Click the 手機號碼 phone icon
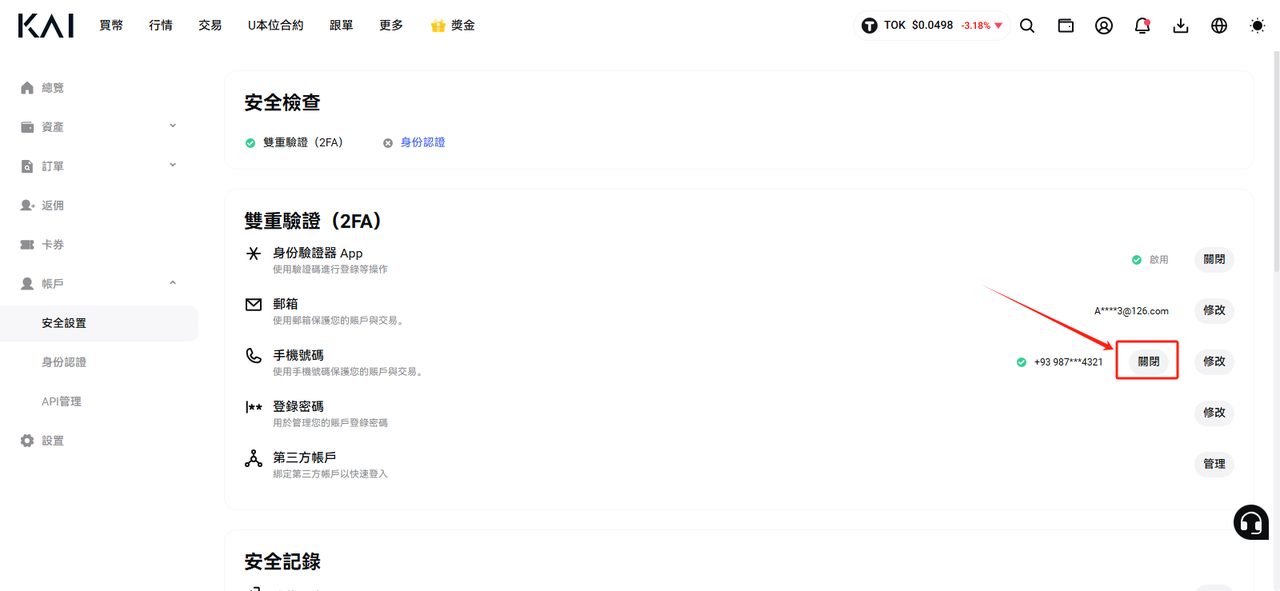The height and width of the screenshot is (591, 1280). pos(254,355)
